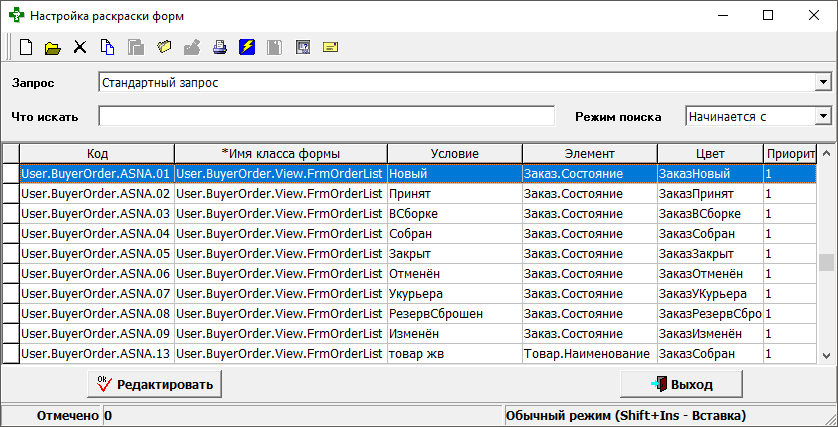Click the yellow stacked folders toolbar icon
The width and height of the screenshot is (838, 427).
(164, 47)
